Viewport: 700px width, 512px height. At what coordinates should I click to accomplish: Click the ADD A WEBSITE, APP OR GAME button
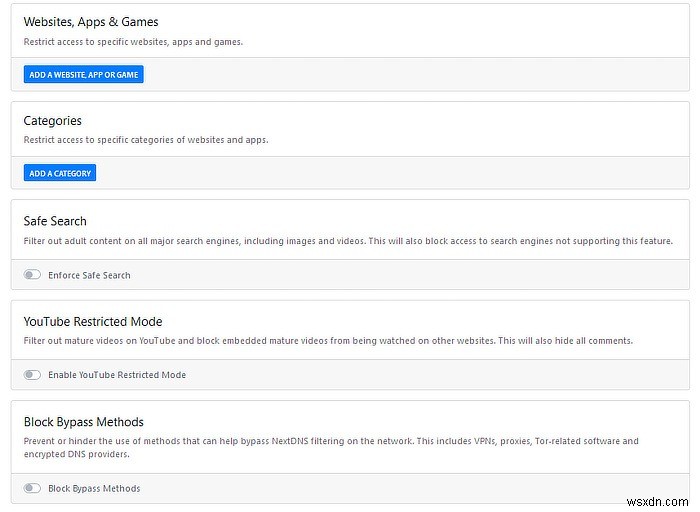click(84, 74)
